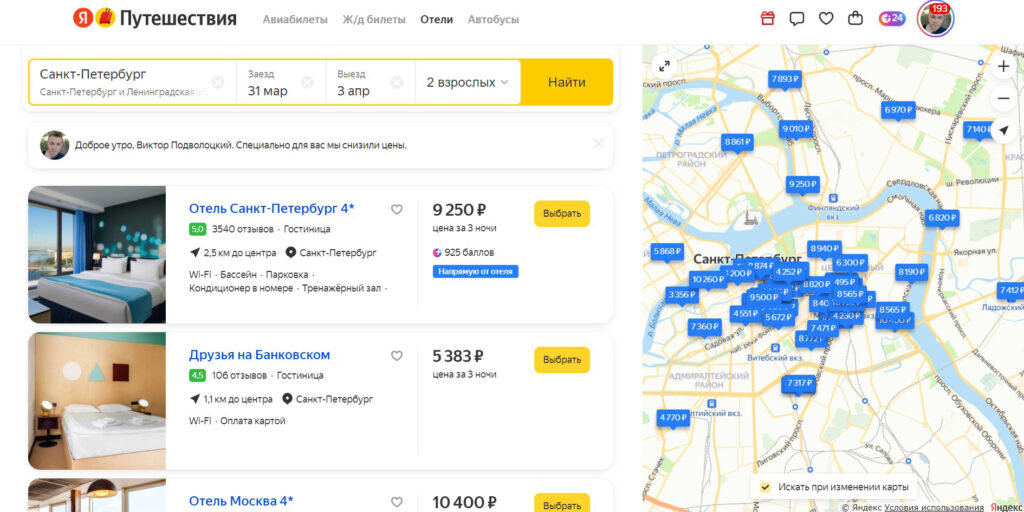The width and height of the screenshot is (1024, 512).
Task: Switch to Отели tab
Action: click(436, 20)
